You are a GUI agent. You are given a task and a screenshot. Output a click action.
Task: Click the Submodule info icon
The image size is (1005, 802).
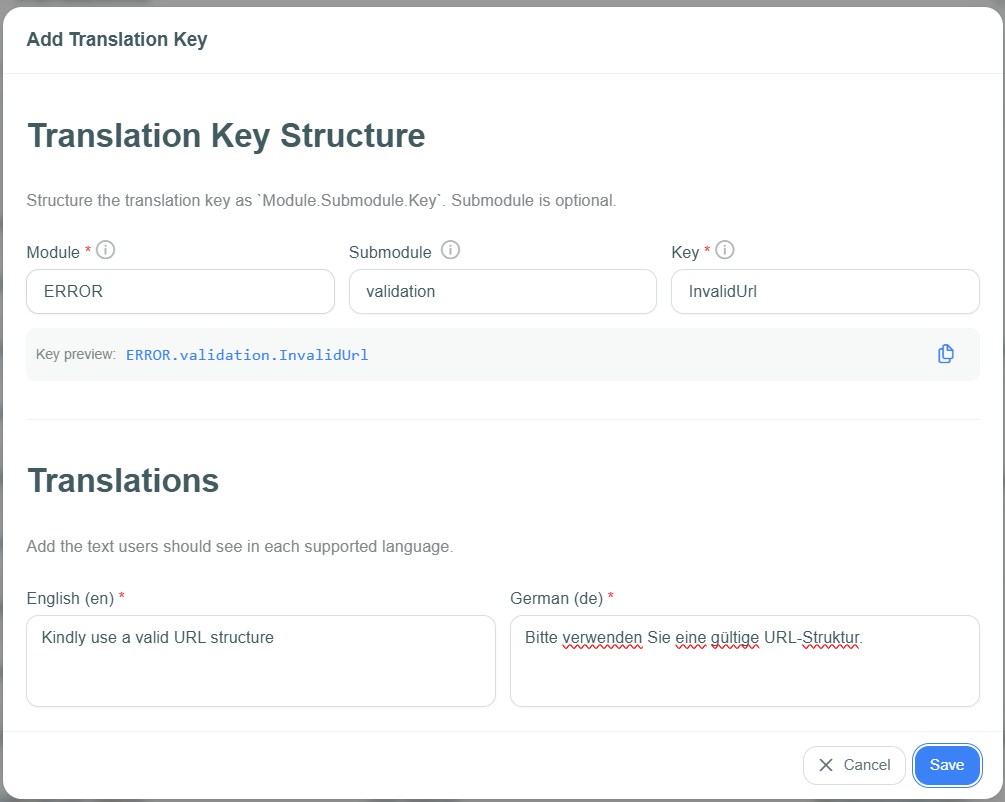click(451, 250)
